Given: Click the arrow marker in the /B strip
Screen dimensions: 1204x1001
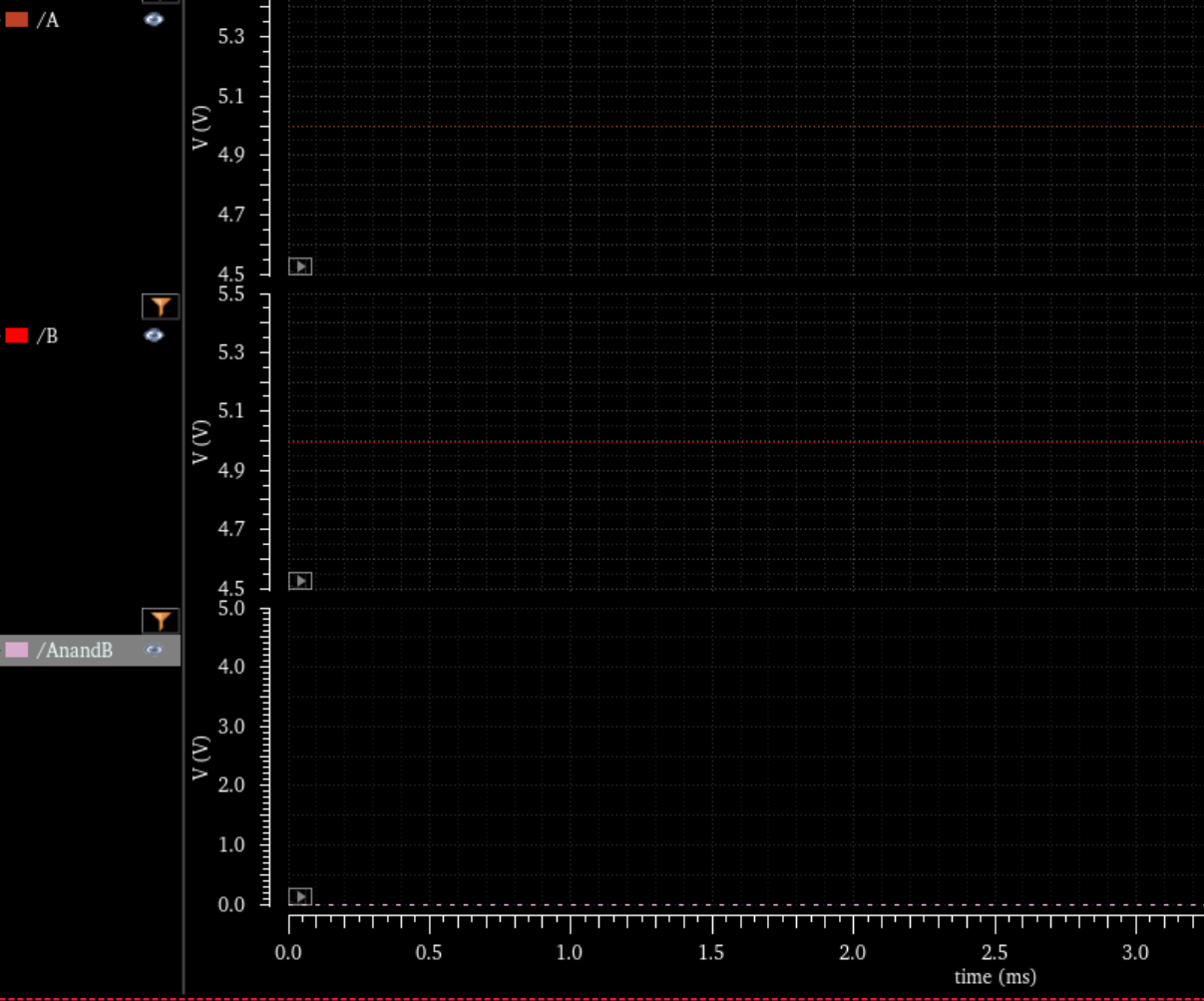Looking at the screenshot, I should (300, 581).
